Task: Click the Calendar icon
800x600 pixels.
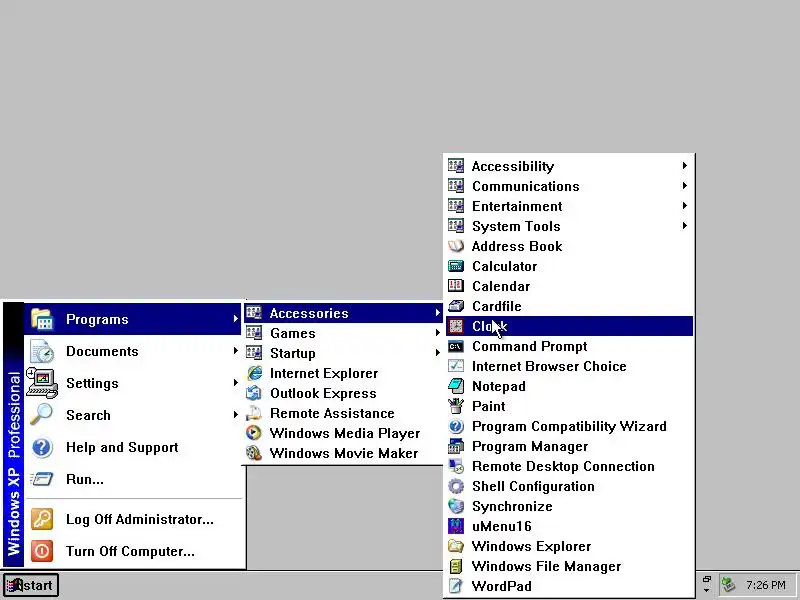Action: pos(456,286)
